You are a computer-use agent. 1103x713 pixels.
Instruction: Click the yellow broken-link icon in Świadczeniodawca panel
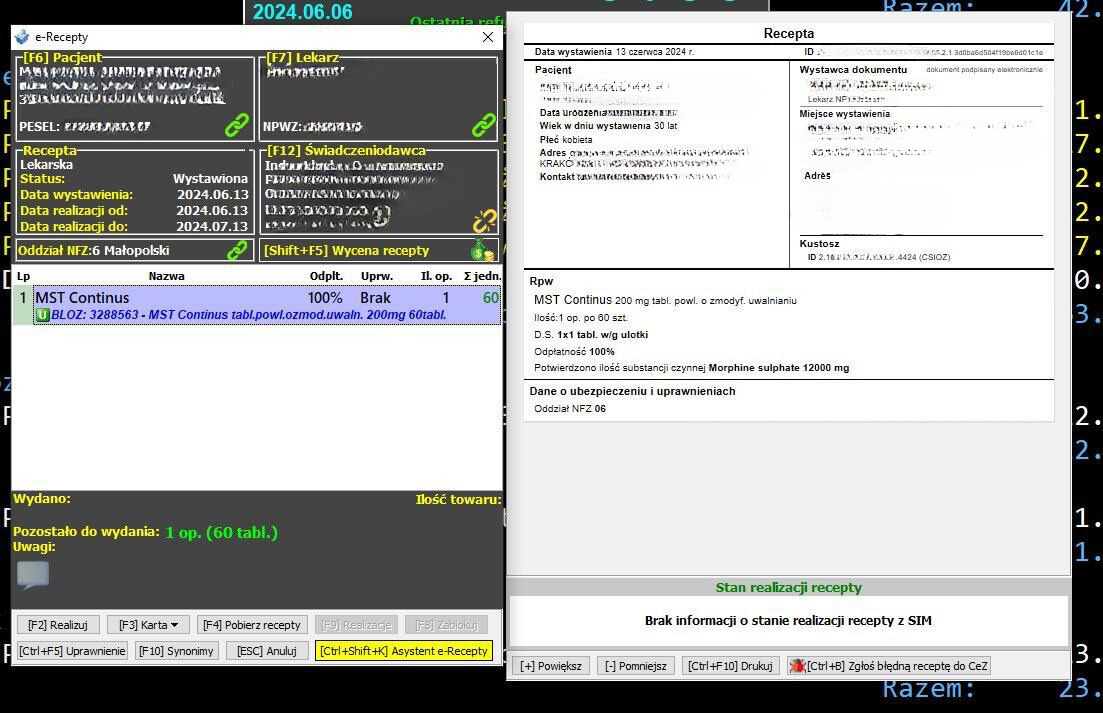coord(484,221)
